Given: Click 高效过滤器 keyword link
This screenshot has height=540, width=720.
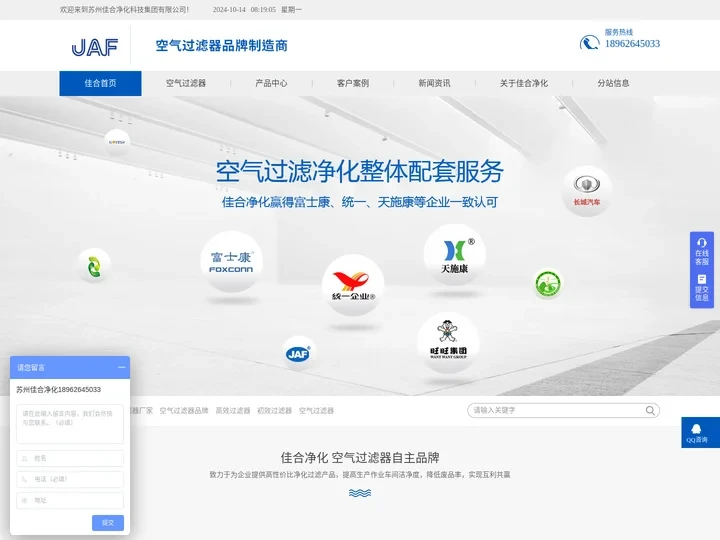Looking at the screenshot, I should tap(233, 411).
